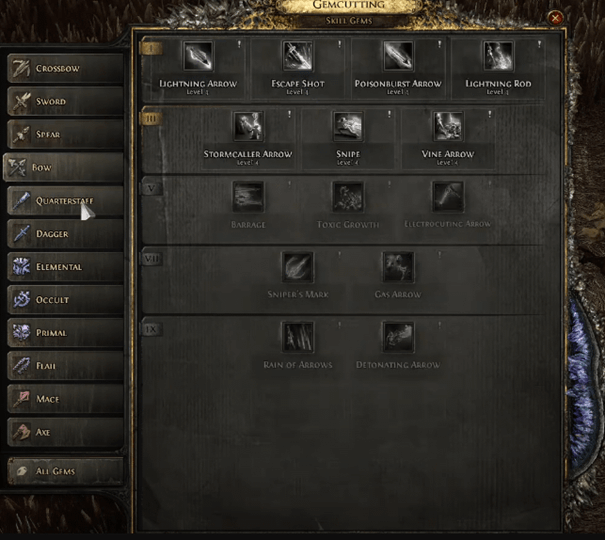
Task: Click the tier V row marker
Action: click(151, 189)
